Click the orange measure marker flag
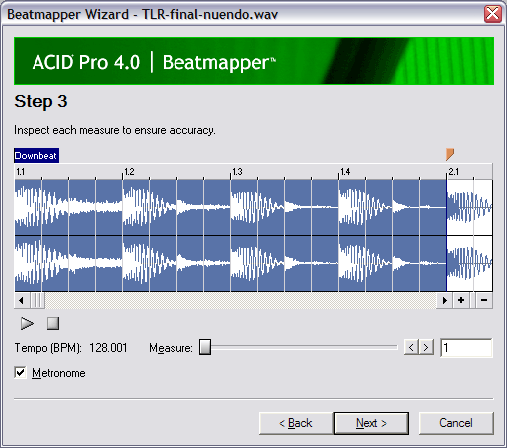 (x=450, y=154)
